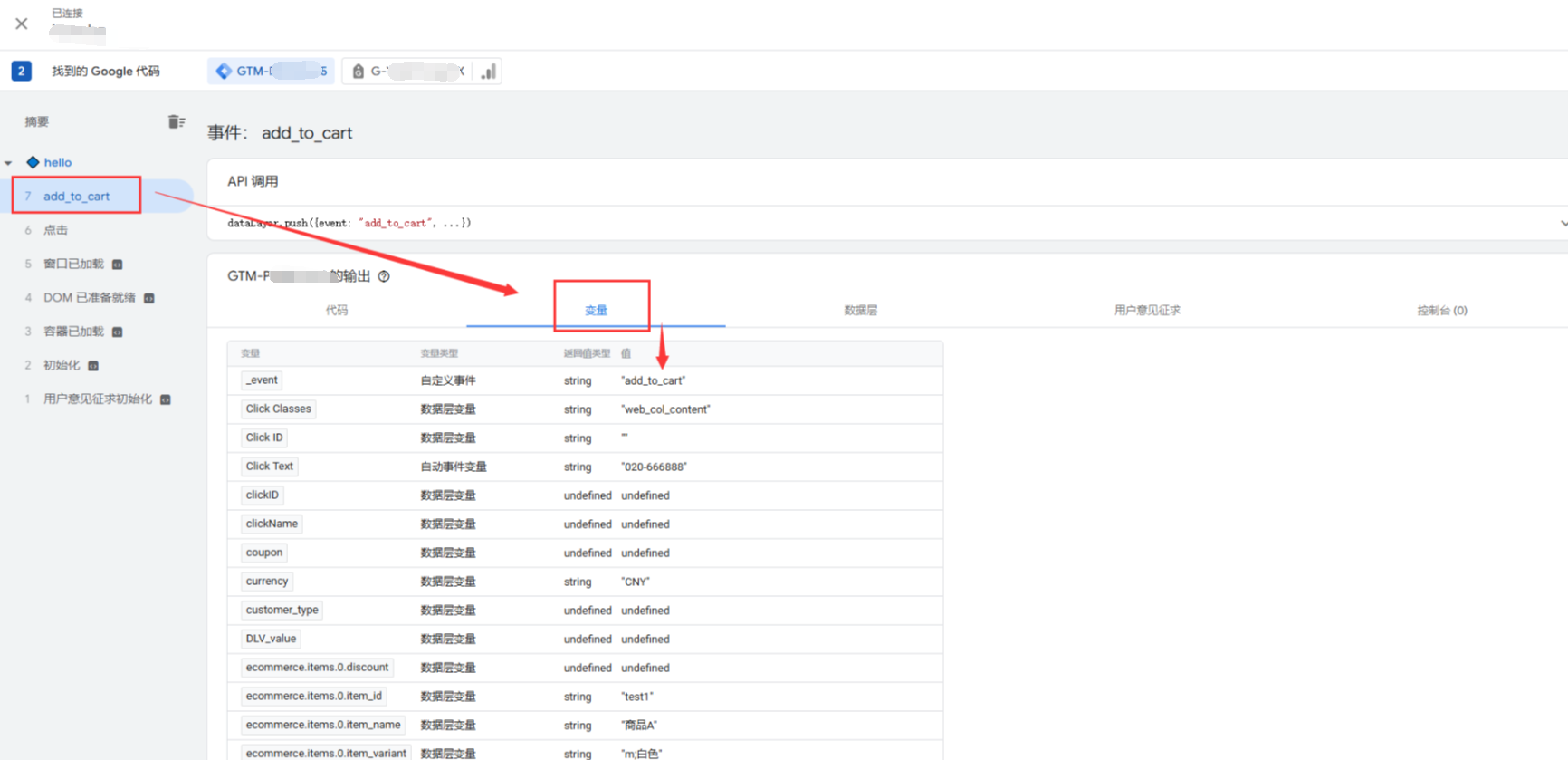
Task: Click message icon beside DOM 已准备就绪
Action: coord(149,298)
